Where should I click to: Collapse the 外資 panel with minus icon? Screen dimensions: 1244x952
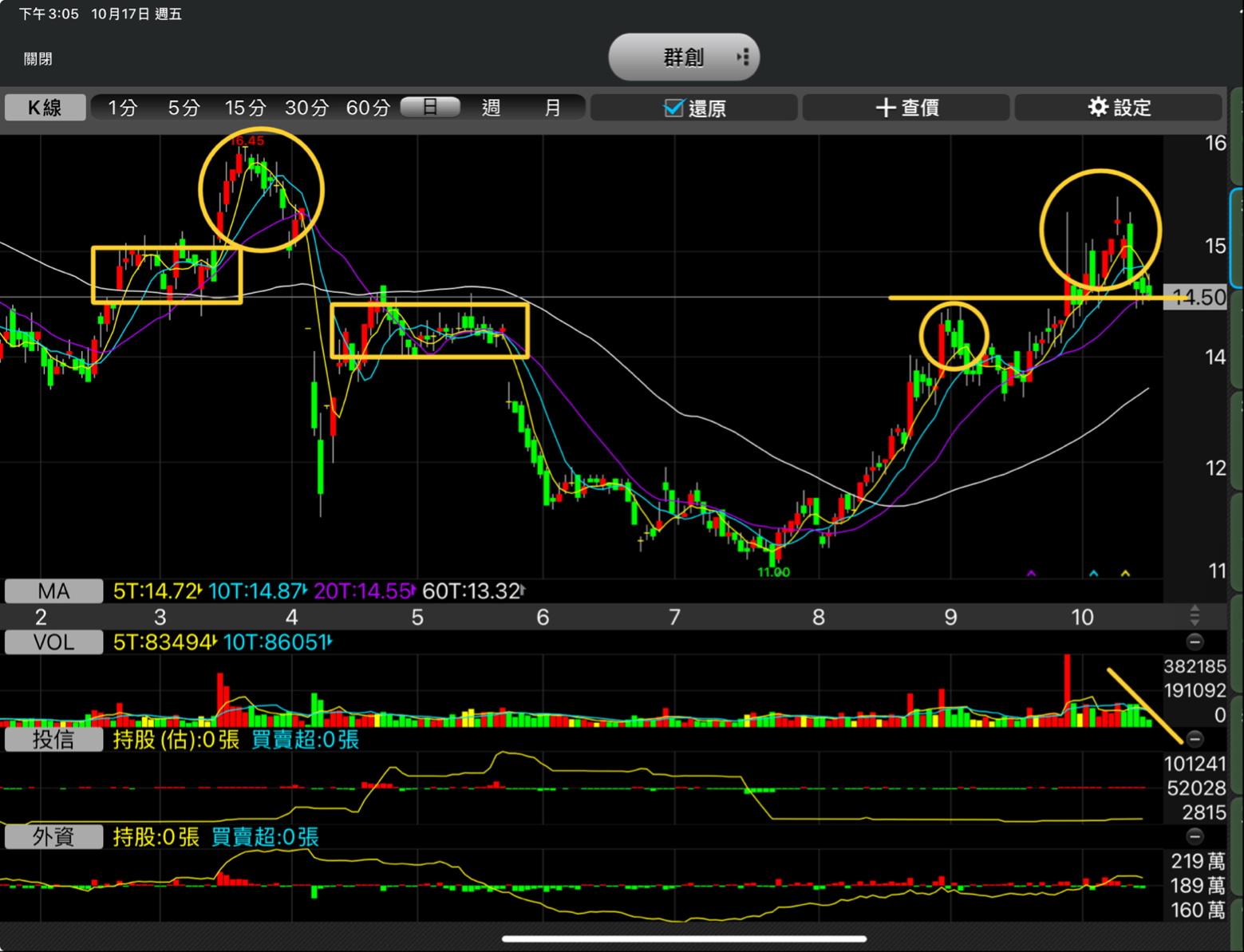(x=1195, y=835)
